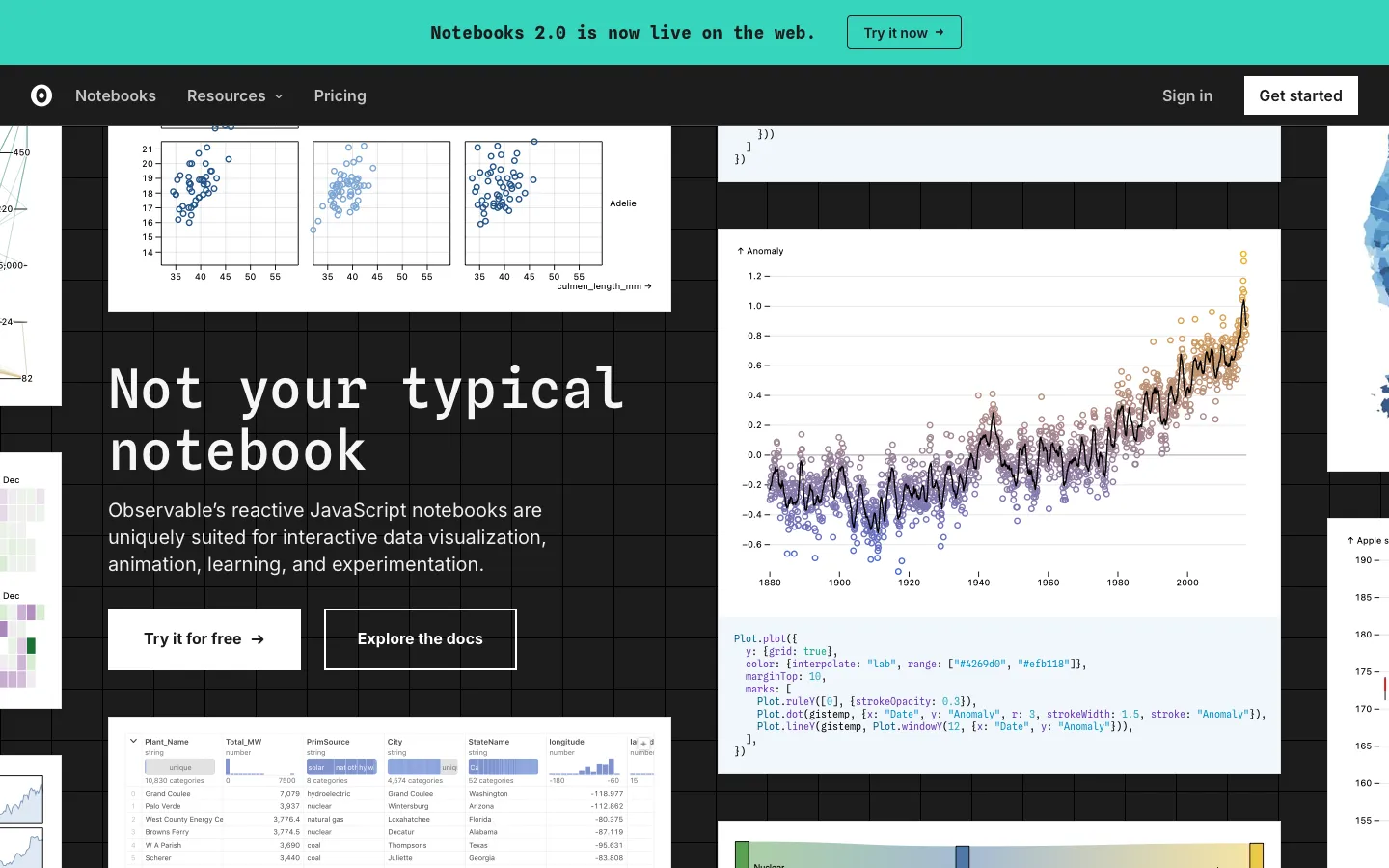This screenshot has height=868, width=1389.
Task: Click the Washington state cell
Action: [x=488, y=794]
